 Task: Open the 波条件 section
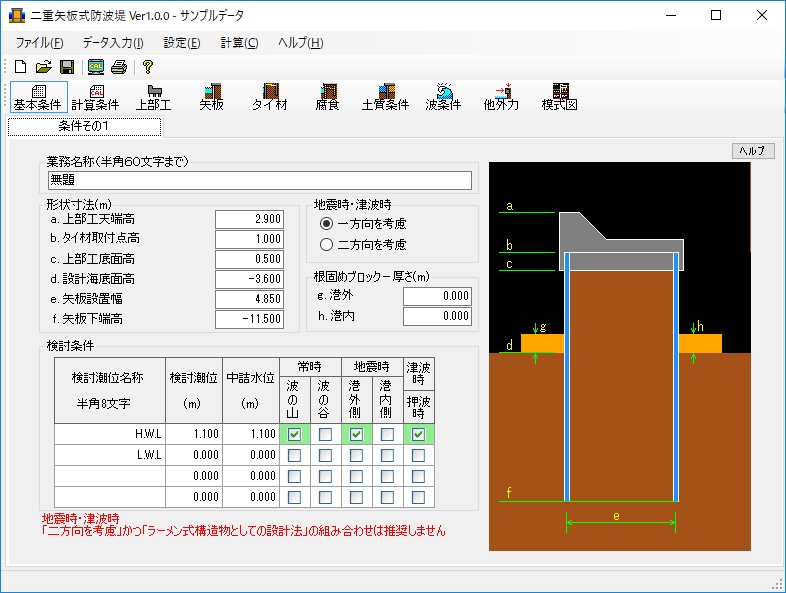443,97
